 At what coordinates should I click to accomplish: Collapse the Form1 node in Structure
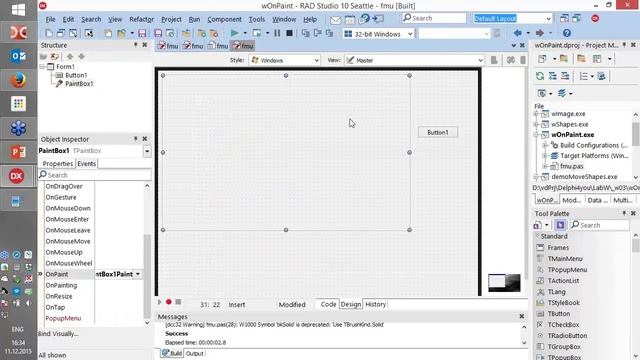pyautogui.click(x=42, y=67)
